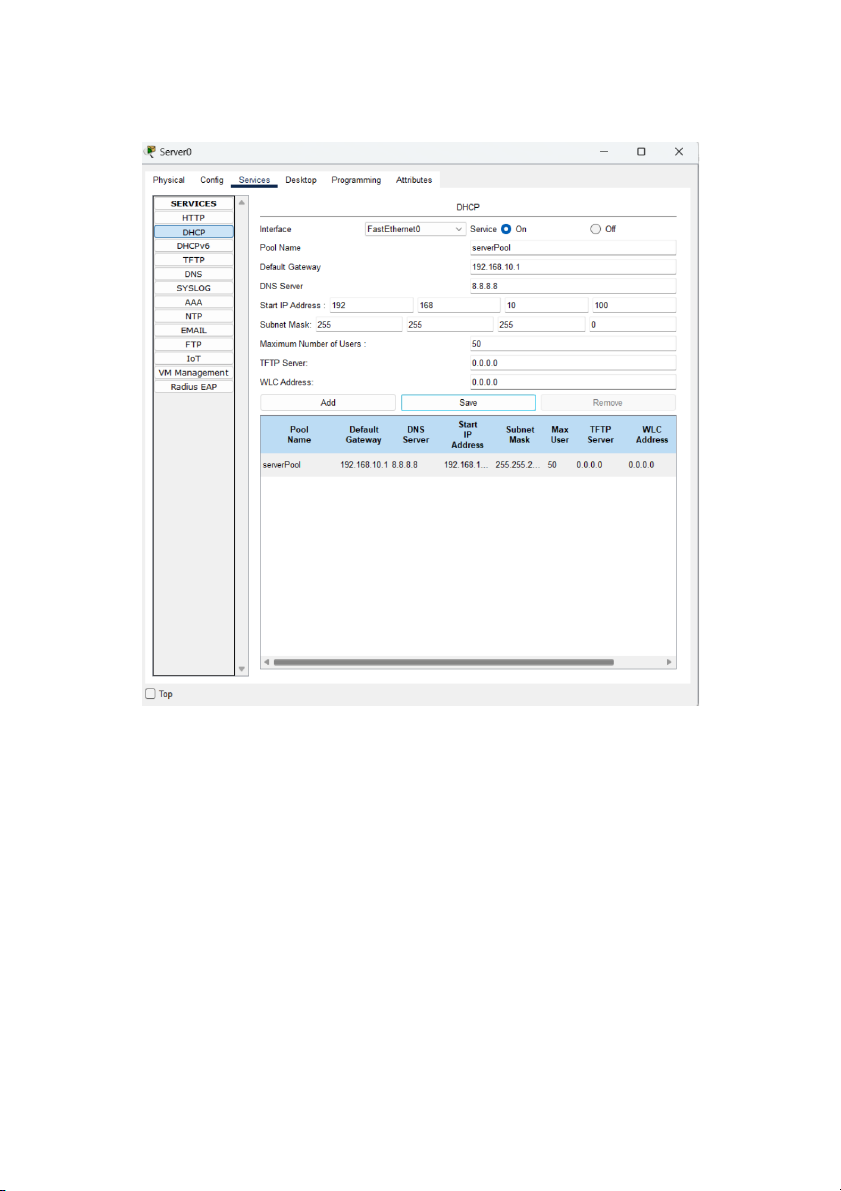This screenshot has height=1191, width=841.
Task: Open the DHCPv6 service
Action: [194, 246]
